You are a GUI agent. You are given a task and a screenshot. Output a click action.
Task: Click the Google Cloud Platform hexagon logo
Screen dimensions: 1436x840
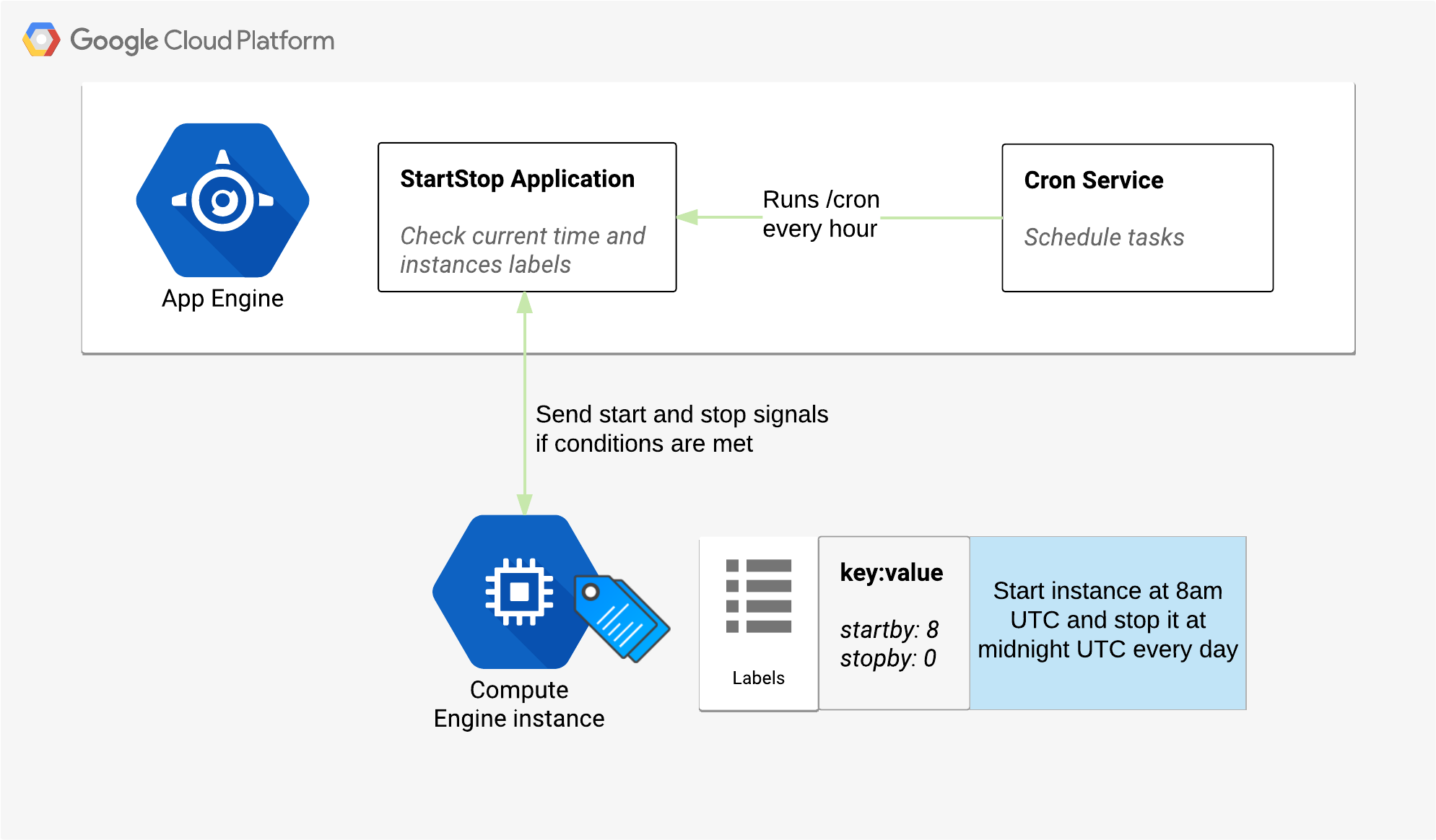[x=41, y=40]
